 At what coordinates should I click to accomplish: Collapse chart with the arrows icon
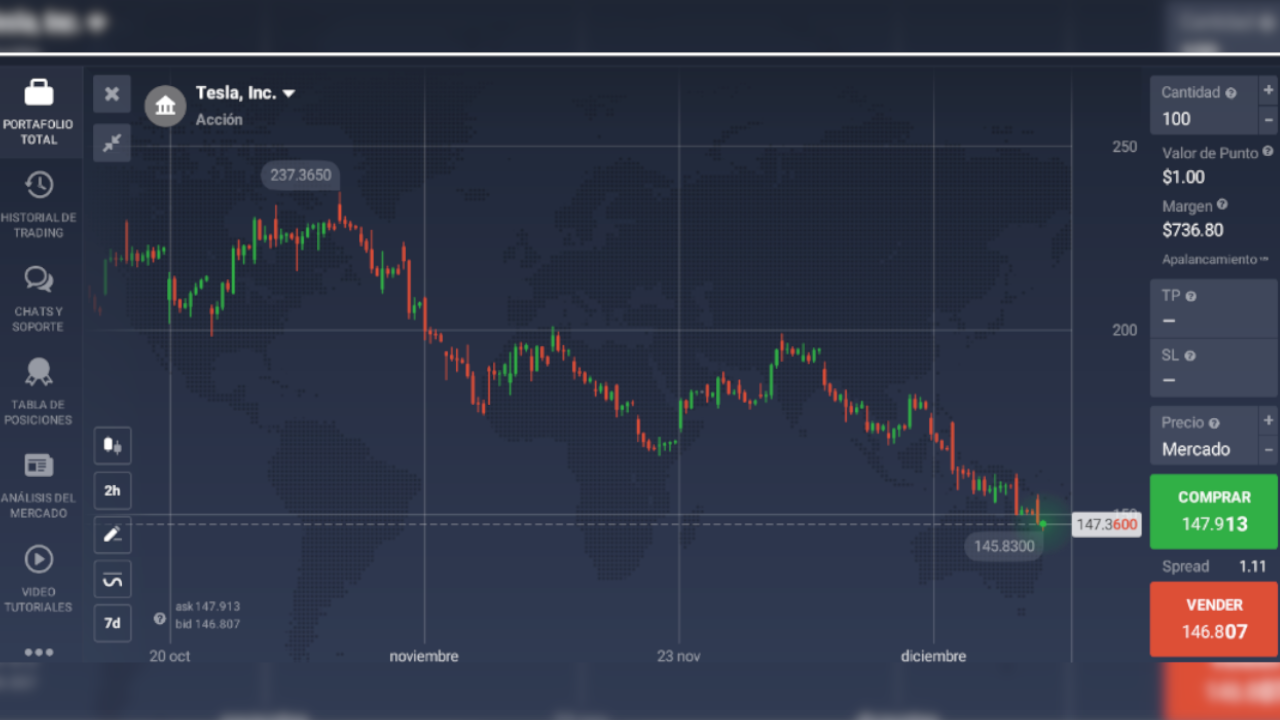(112, 143)
